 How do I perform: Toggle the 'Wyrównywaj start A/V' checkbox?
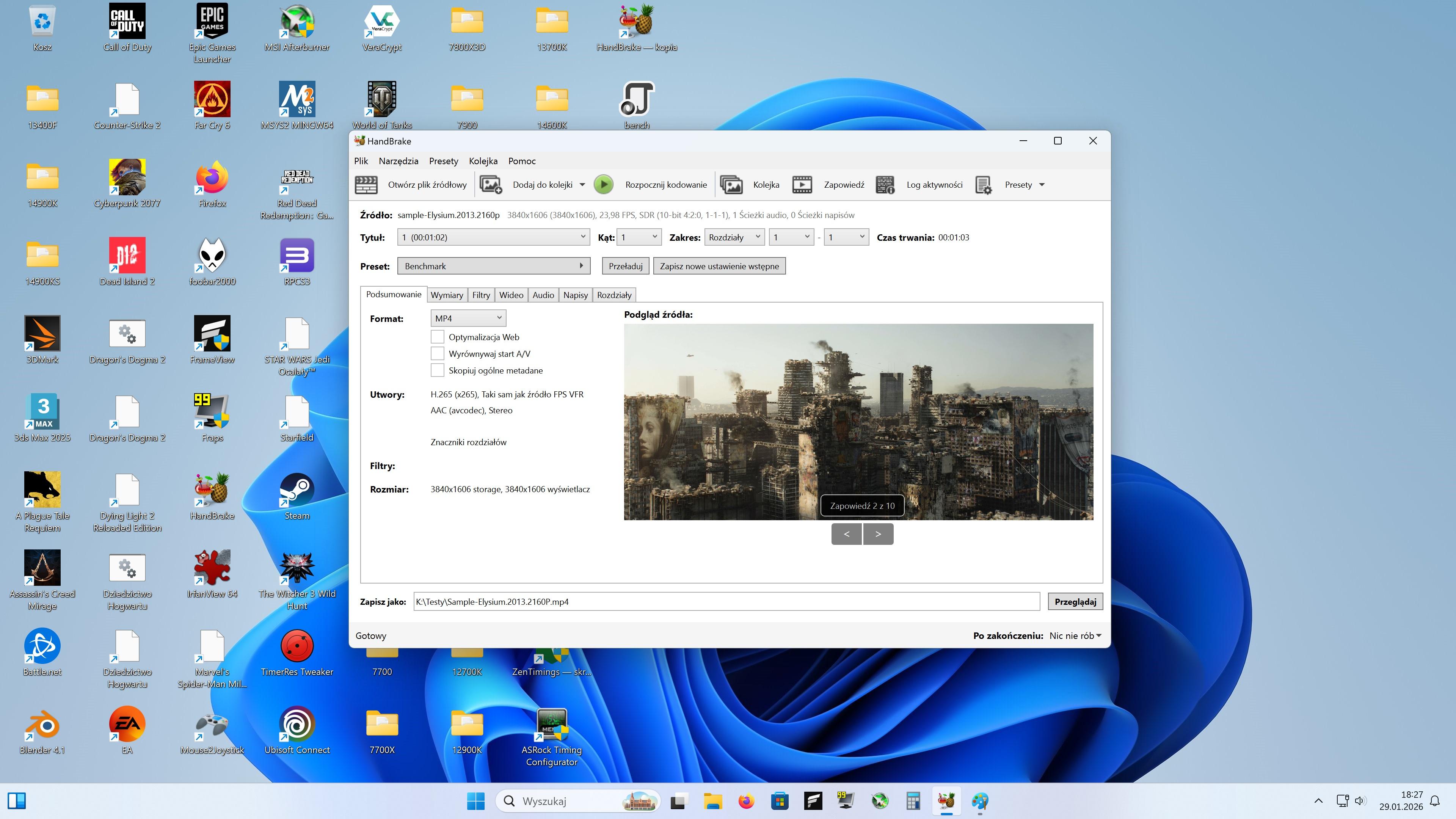(437, 354)
